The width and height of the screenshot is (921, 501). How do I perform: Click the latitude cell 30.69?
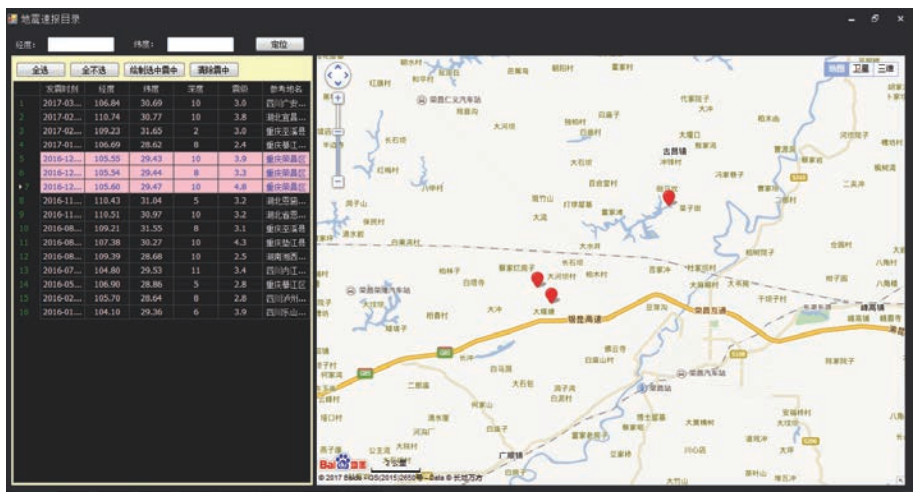151,103
